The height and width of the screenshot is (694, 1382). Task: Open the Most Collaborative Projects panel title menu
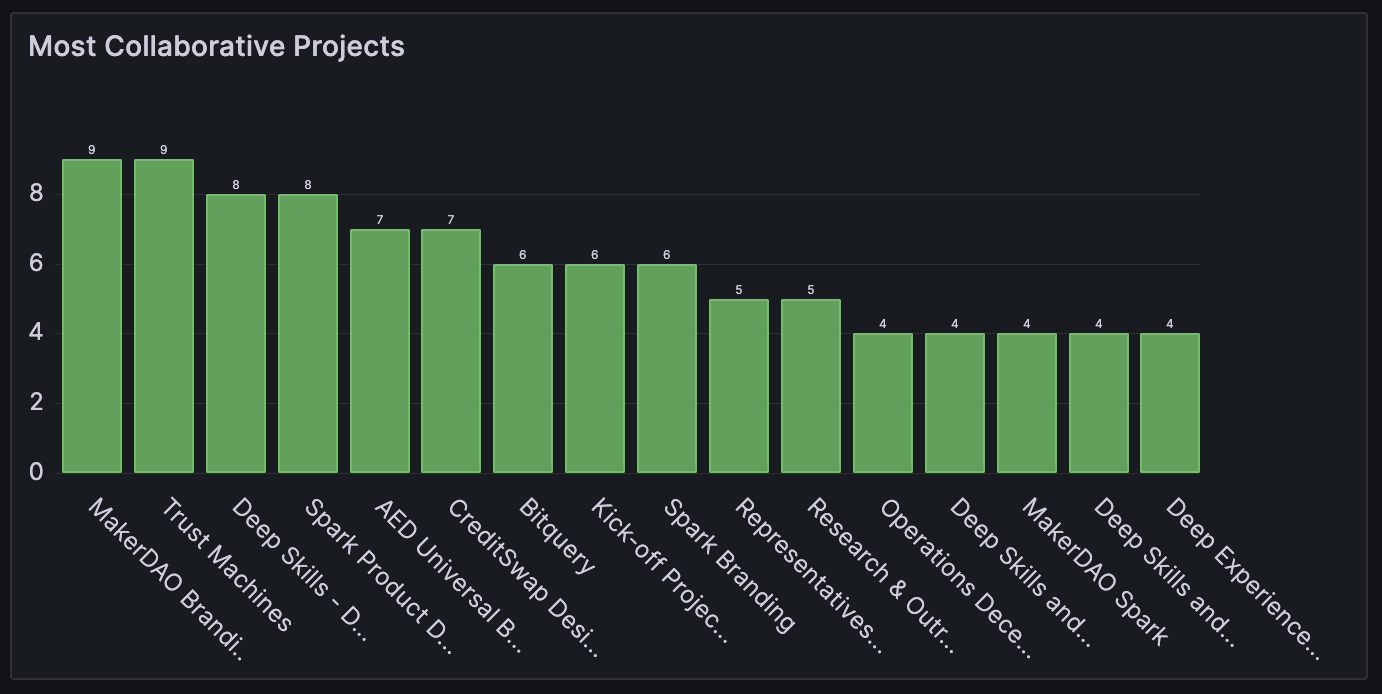(217, 46)
